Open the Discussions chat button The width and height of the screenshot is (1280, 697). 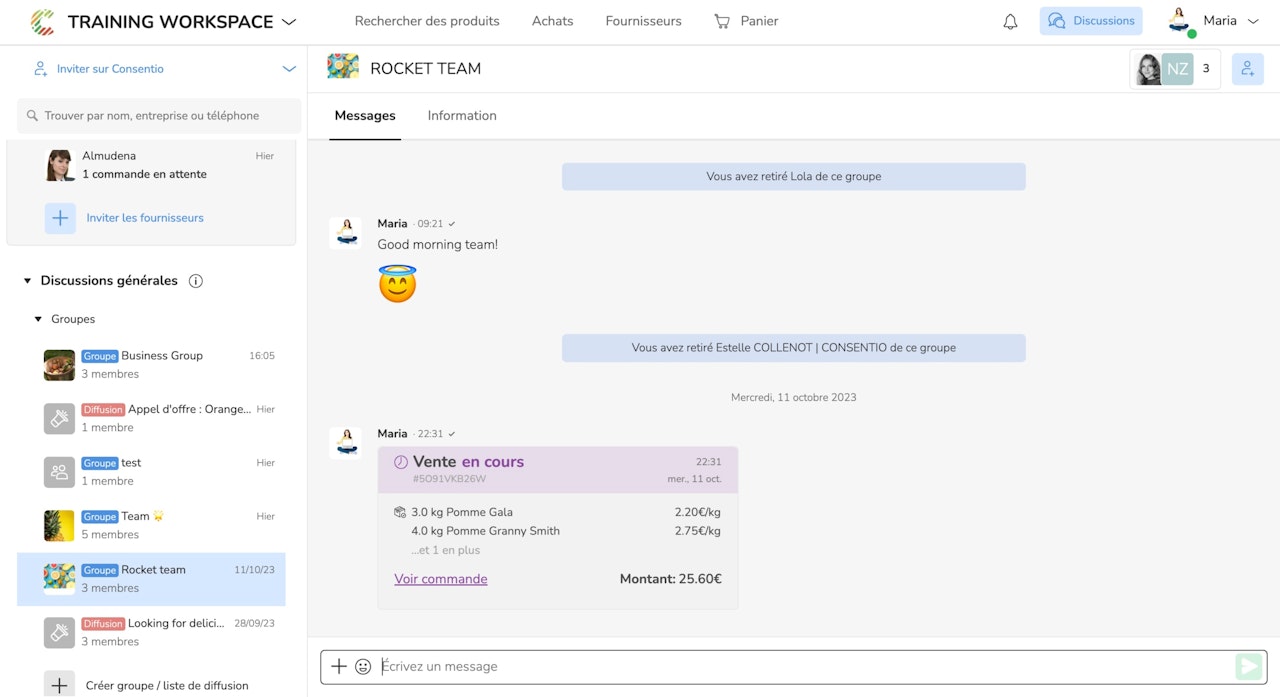coord(1091,21)
